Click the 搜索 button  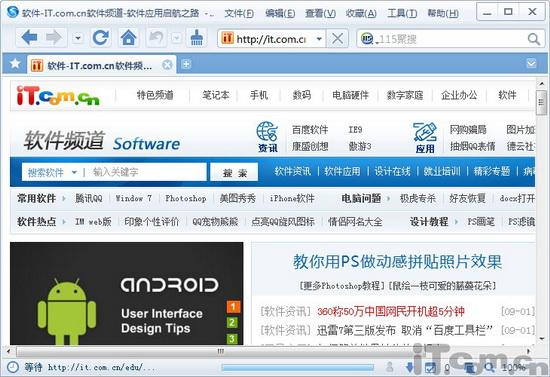tap(234, 172)
